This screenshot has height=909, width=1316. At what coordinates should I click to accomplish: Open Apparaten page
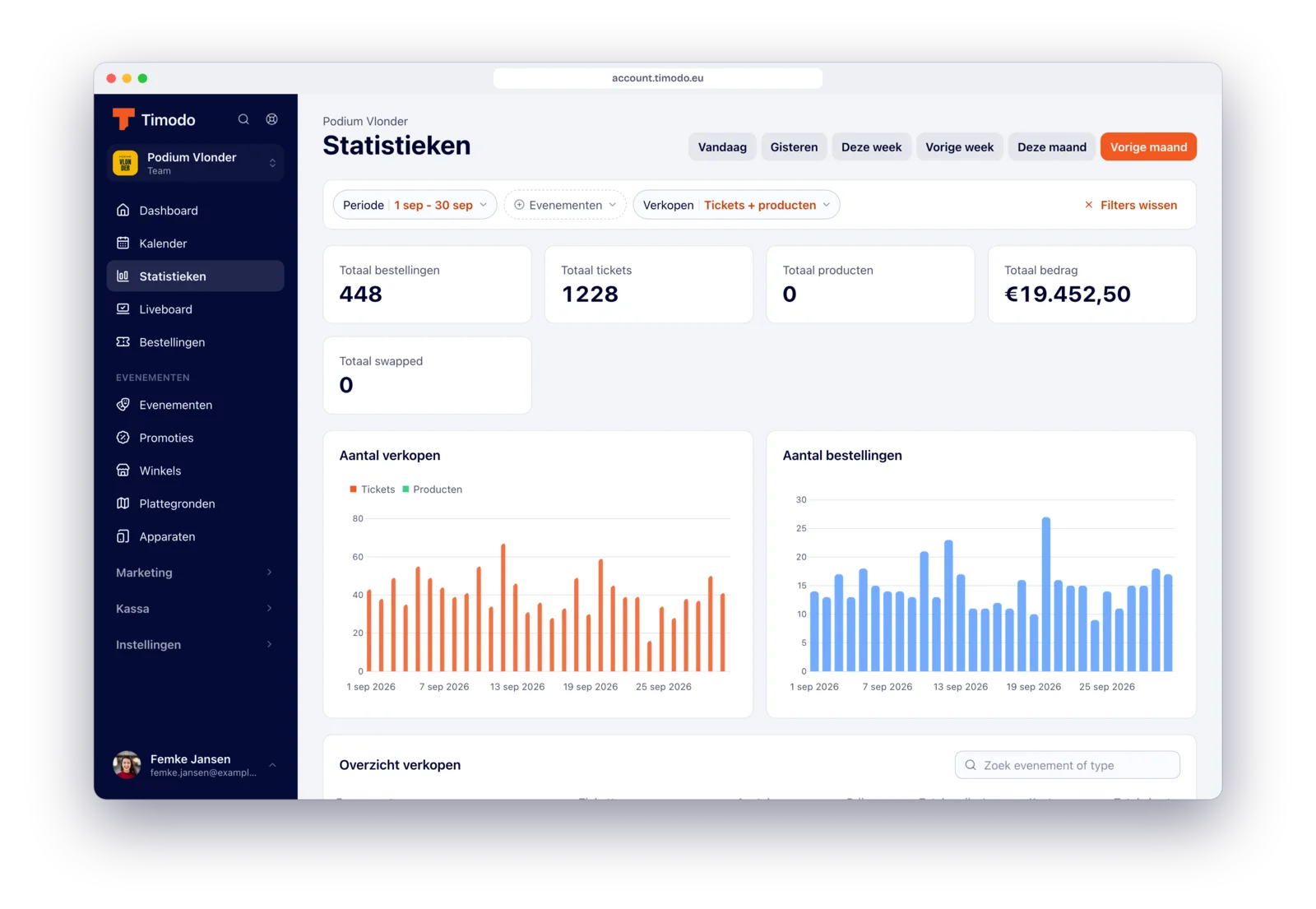pos(195,536)
